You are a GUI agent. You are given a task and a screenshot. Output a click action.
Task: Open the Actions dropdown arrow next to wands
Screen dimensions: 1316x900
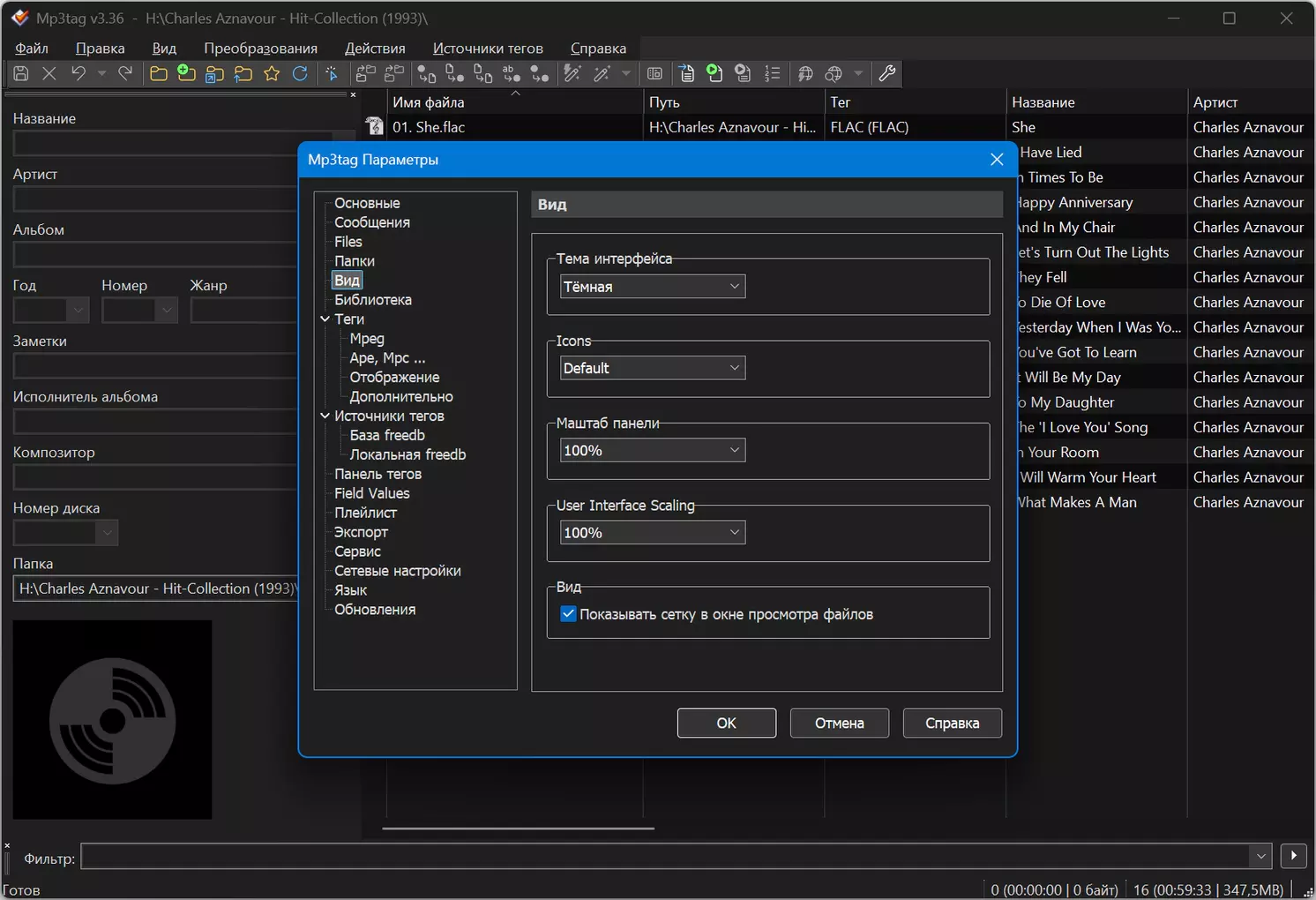click(626, 74)
